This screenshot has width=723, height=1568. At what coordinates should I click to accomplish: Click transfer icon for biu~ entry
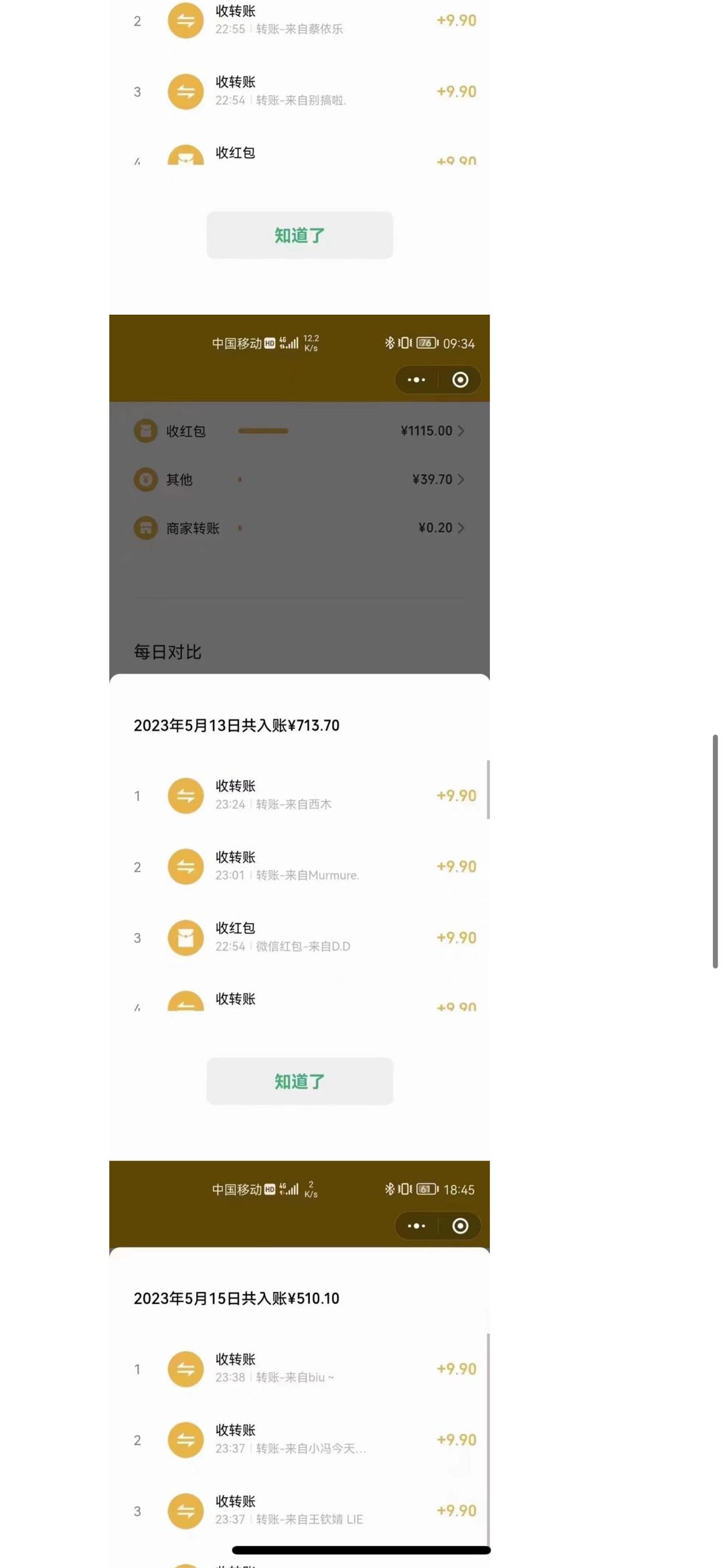click(x=185, y=1369)
